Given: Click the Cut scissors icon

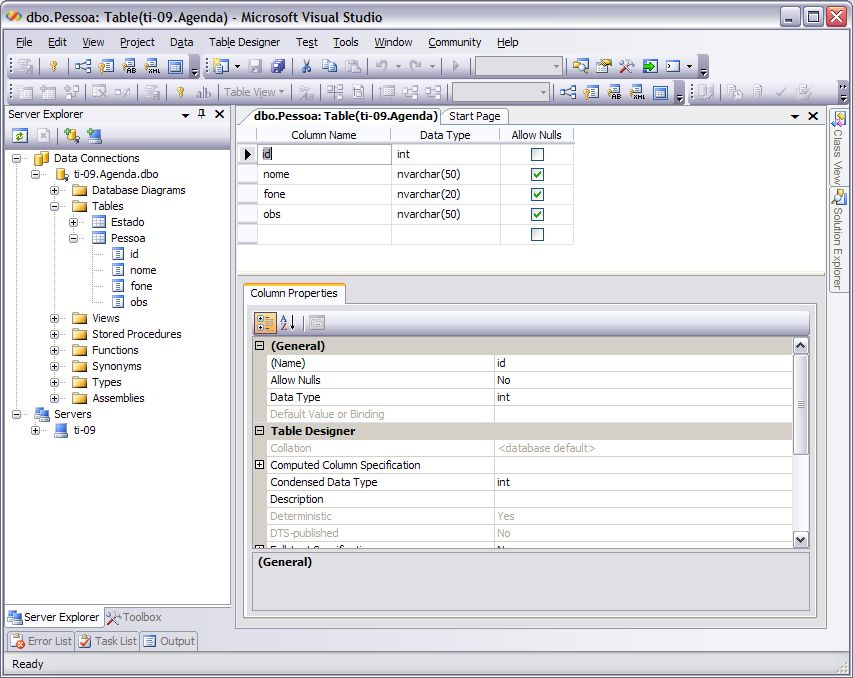Looking at the screenshot, I should tap(306, 66).
